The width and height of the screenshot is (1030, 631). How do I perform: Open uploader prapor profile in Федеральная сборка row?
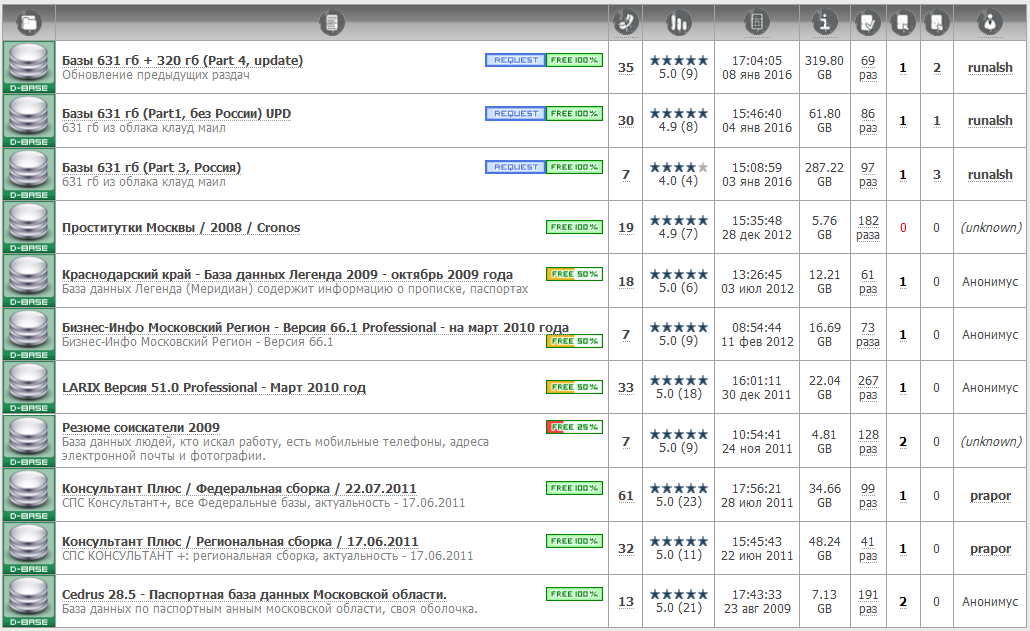(x=990, y=496)
